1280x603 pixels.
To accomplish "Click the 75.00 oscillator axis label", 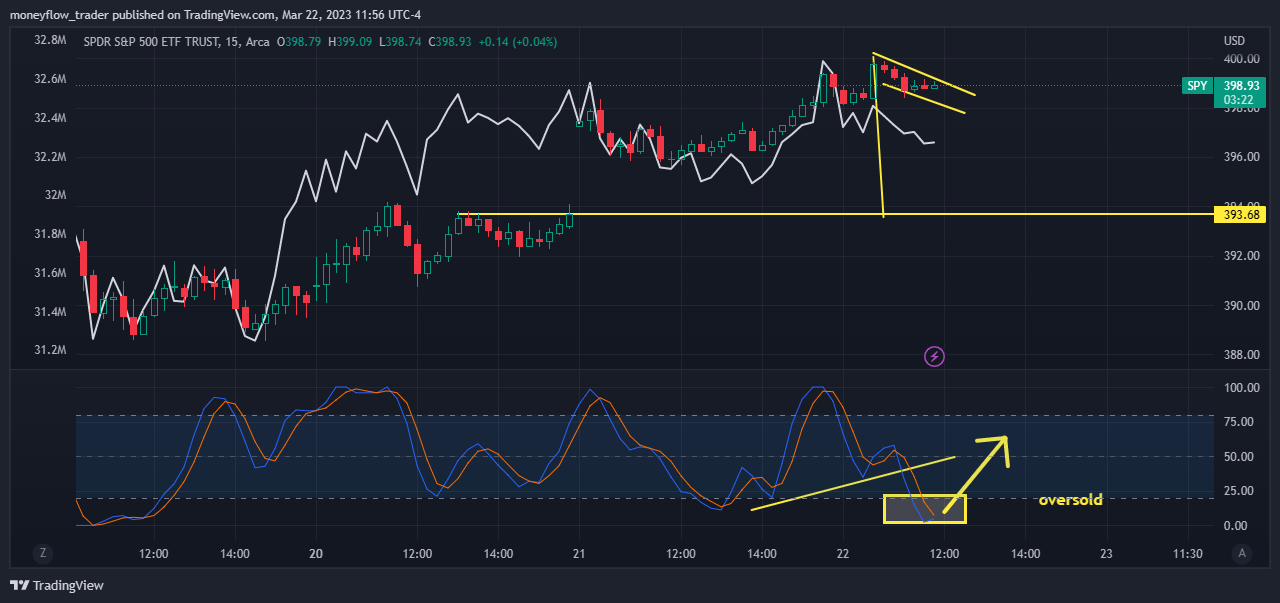I will (x=1237, y=422).
